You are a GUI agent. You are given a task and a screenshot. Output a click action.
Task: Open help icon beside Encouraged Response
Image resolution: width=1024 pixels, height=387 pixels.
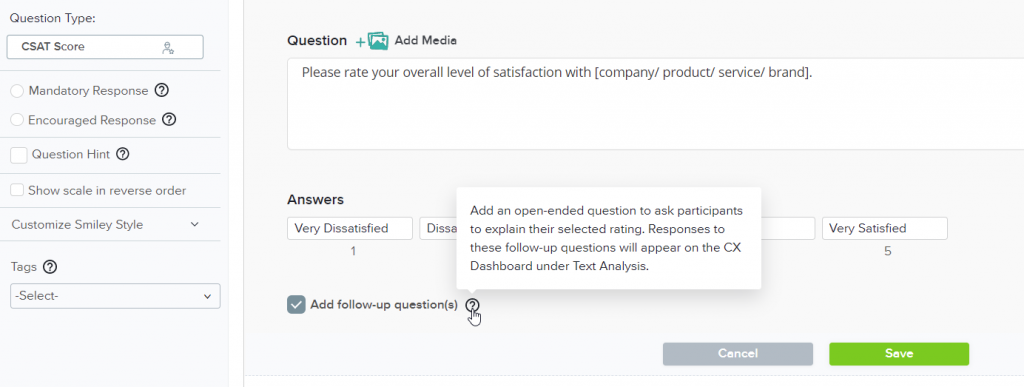(169, 120)
